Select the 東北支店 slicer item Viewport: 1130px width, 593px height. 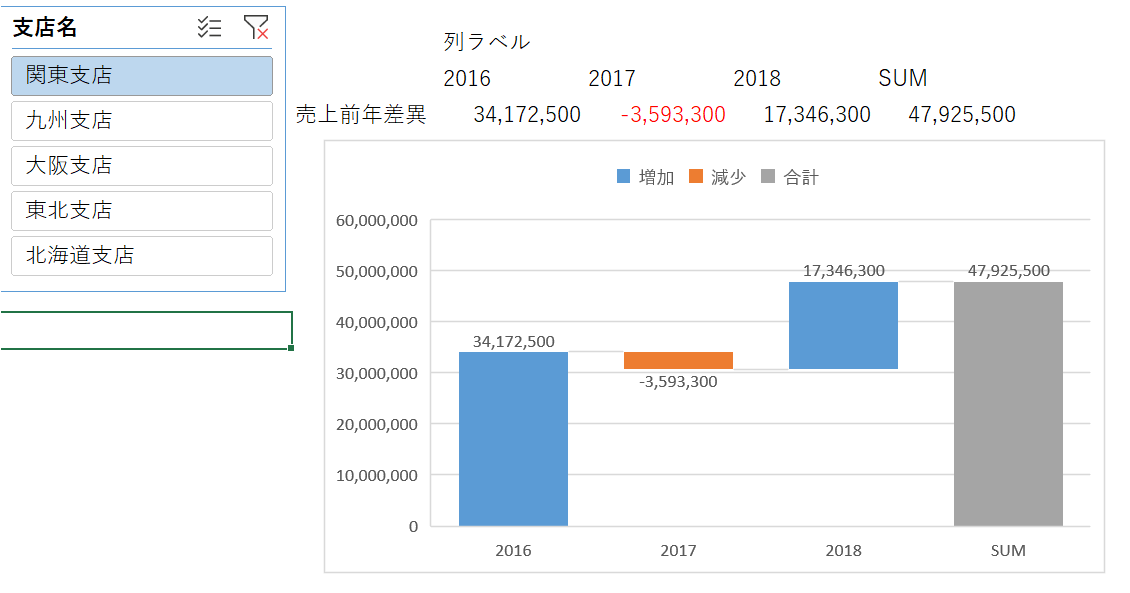pos(141,211)
